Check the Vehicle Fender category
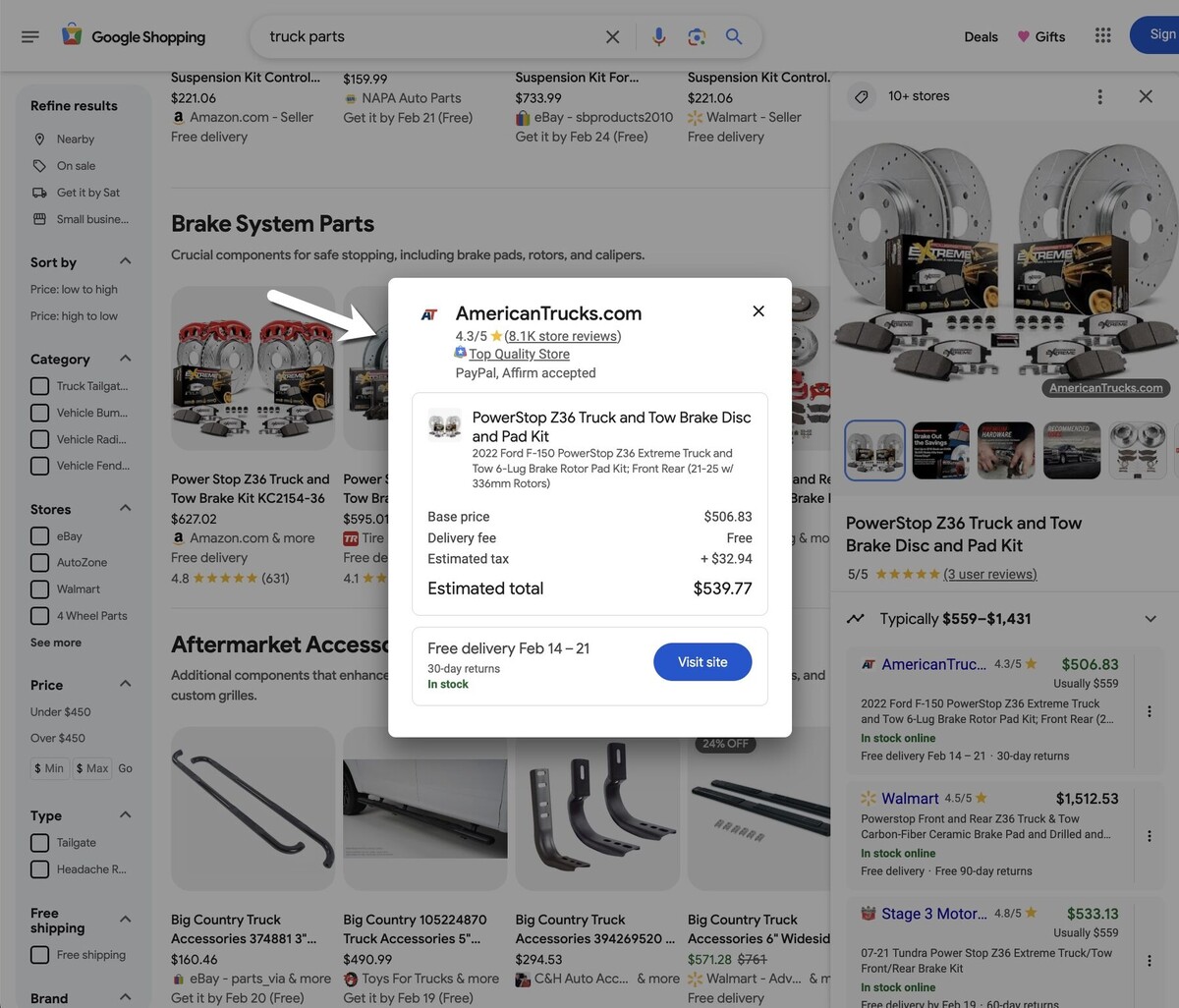1179x1008 pixels. 39,466
